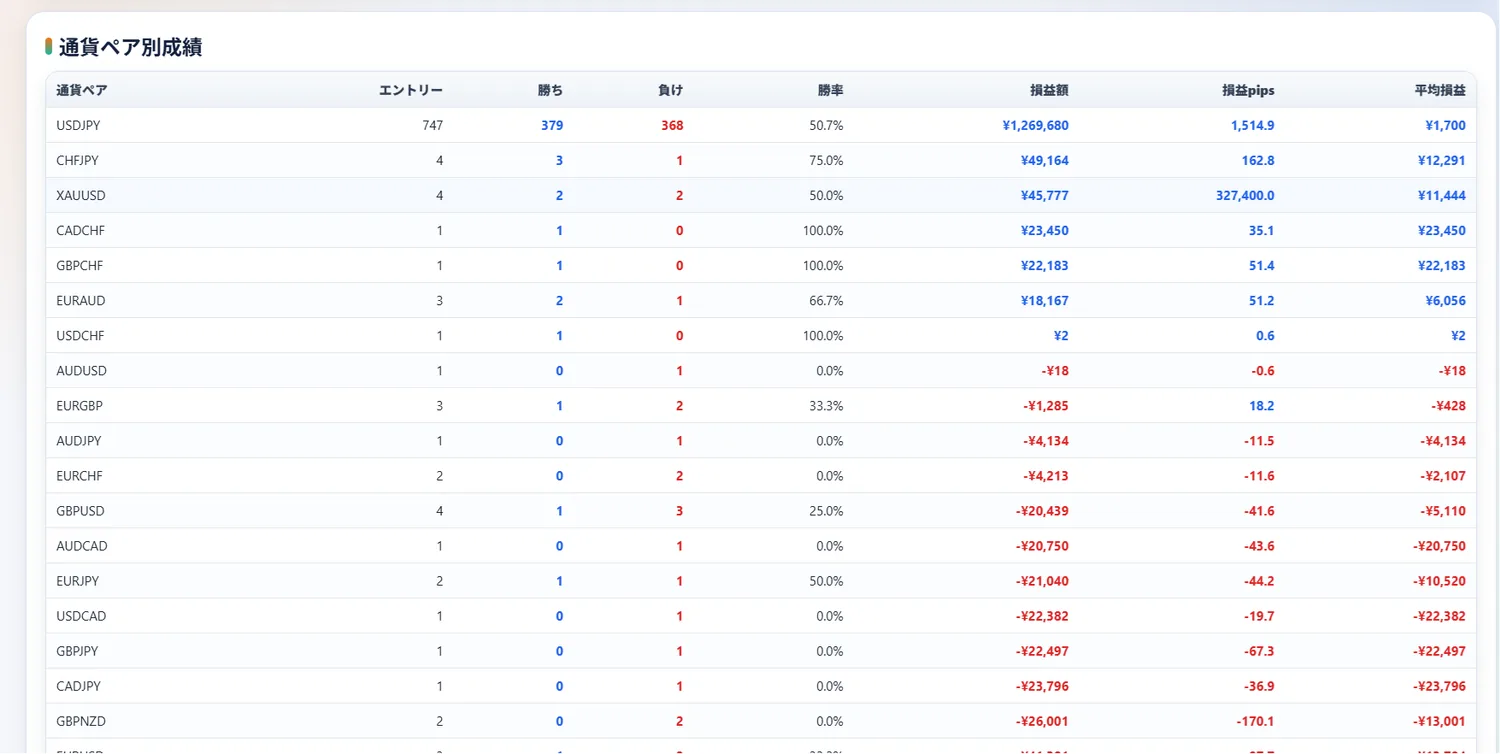Click the GBPJPY pair name
1500x754 pixels.
pyautogui.click(x=78, y=651)
